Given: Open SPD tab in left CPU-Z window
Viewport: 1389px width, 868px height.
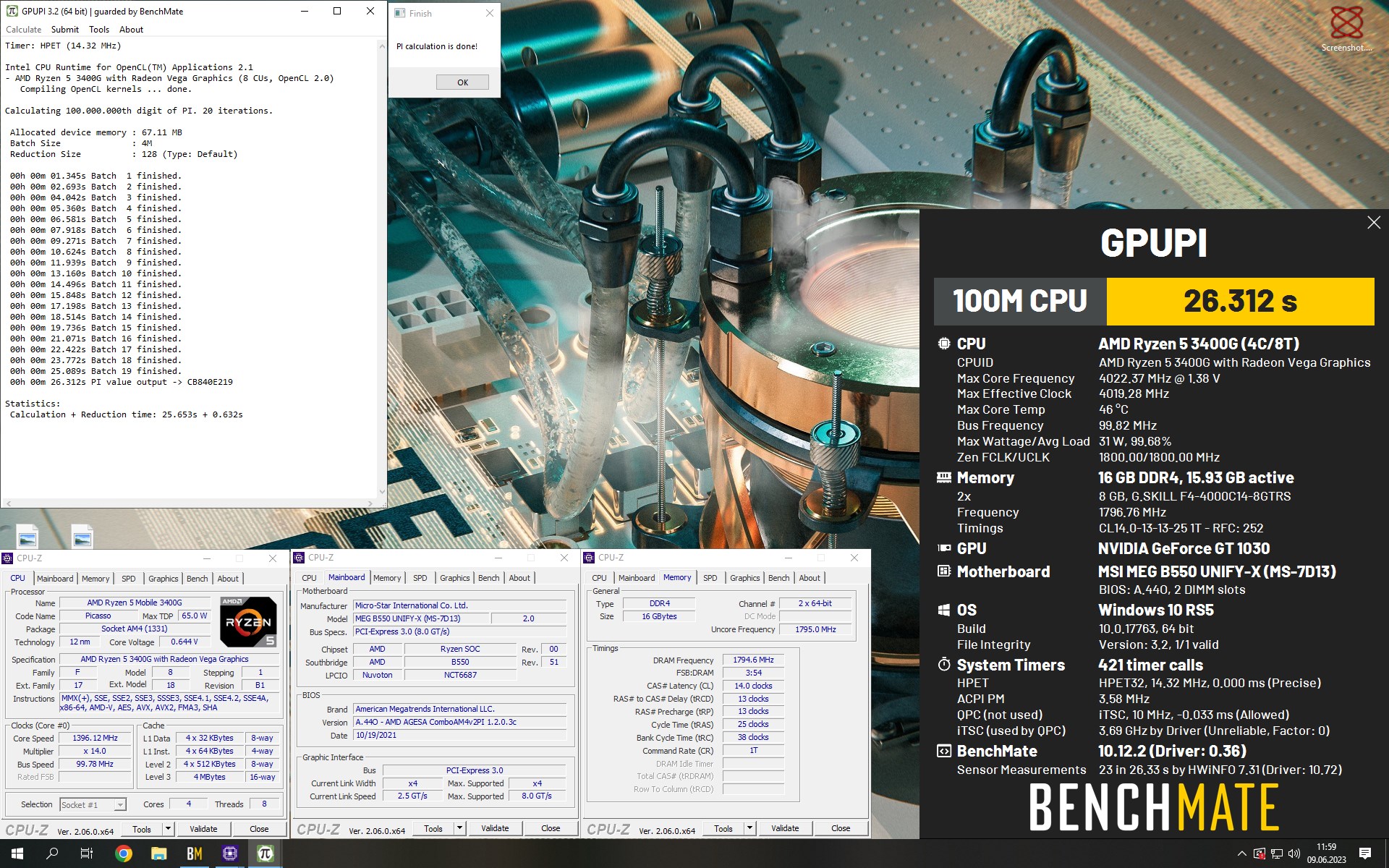Looking at the screenshot, I should point(129,579).
